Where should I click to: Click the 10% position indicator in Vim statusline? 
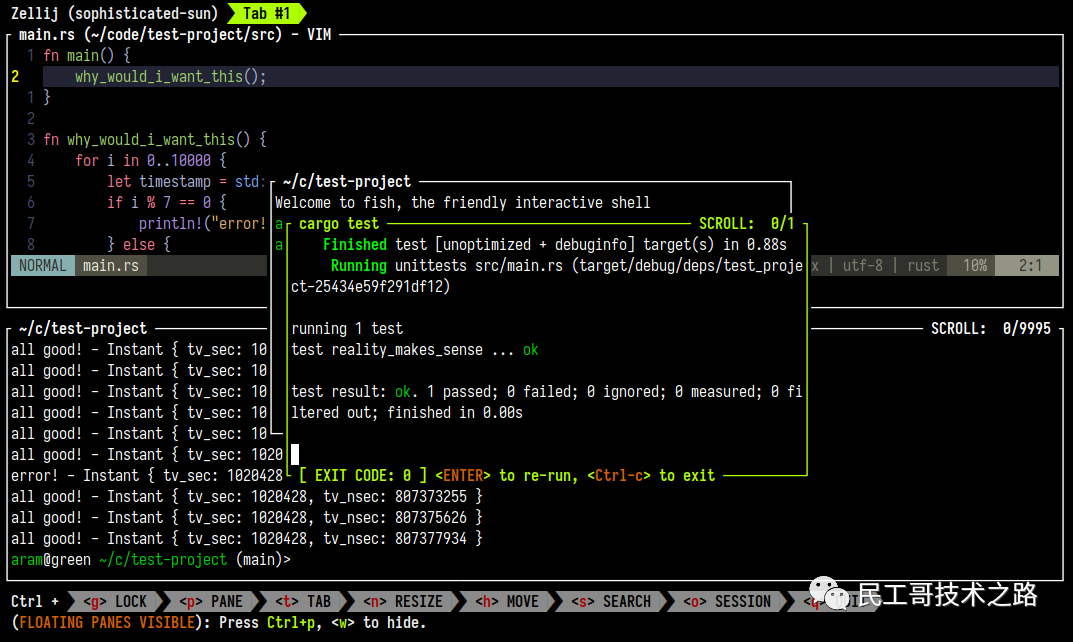point(974,266)
